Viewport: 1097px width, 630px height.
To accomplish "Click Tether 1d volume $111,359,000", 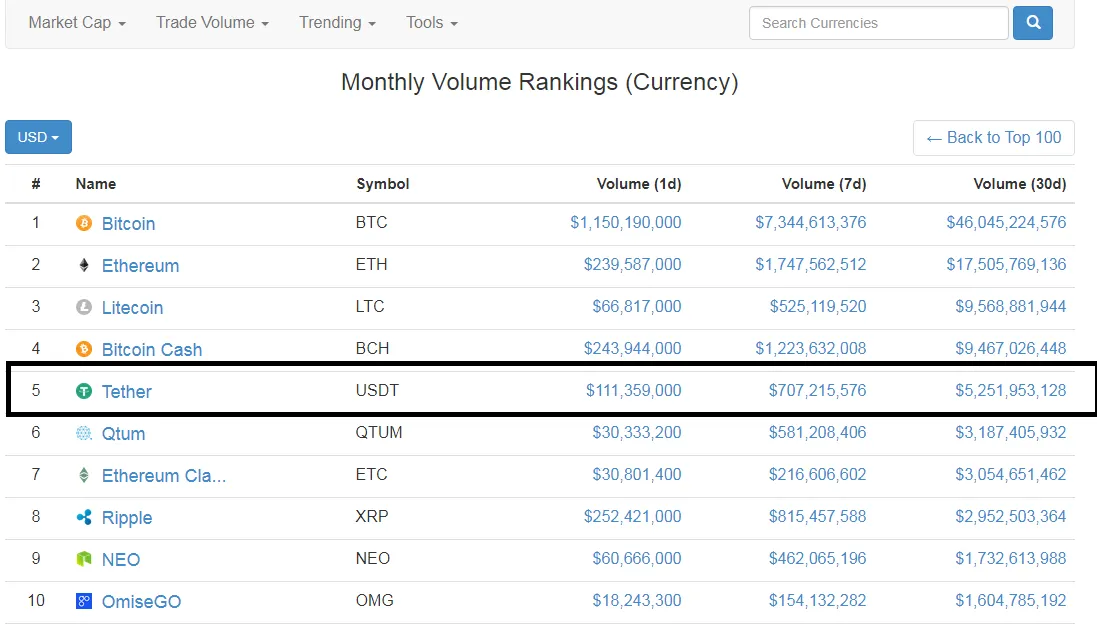I will pyautogui.click(x=634, y=391).
